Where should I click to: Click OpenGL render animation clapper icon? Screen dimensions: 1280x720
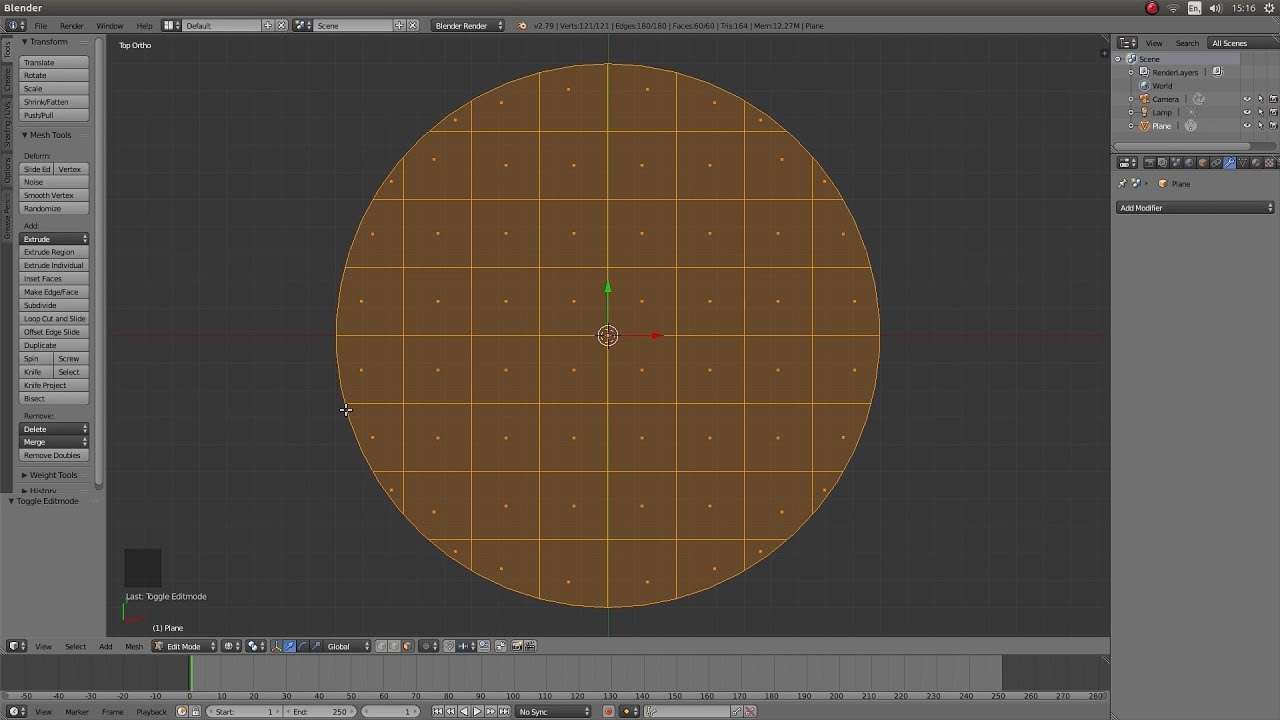coord(530,646)
